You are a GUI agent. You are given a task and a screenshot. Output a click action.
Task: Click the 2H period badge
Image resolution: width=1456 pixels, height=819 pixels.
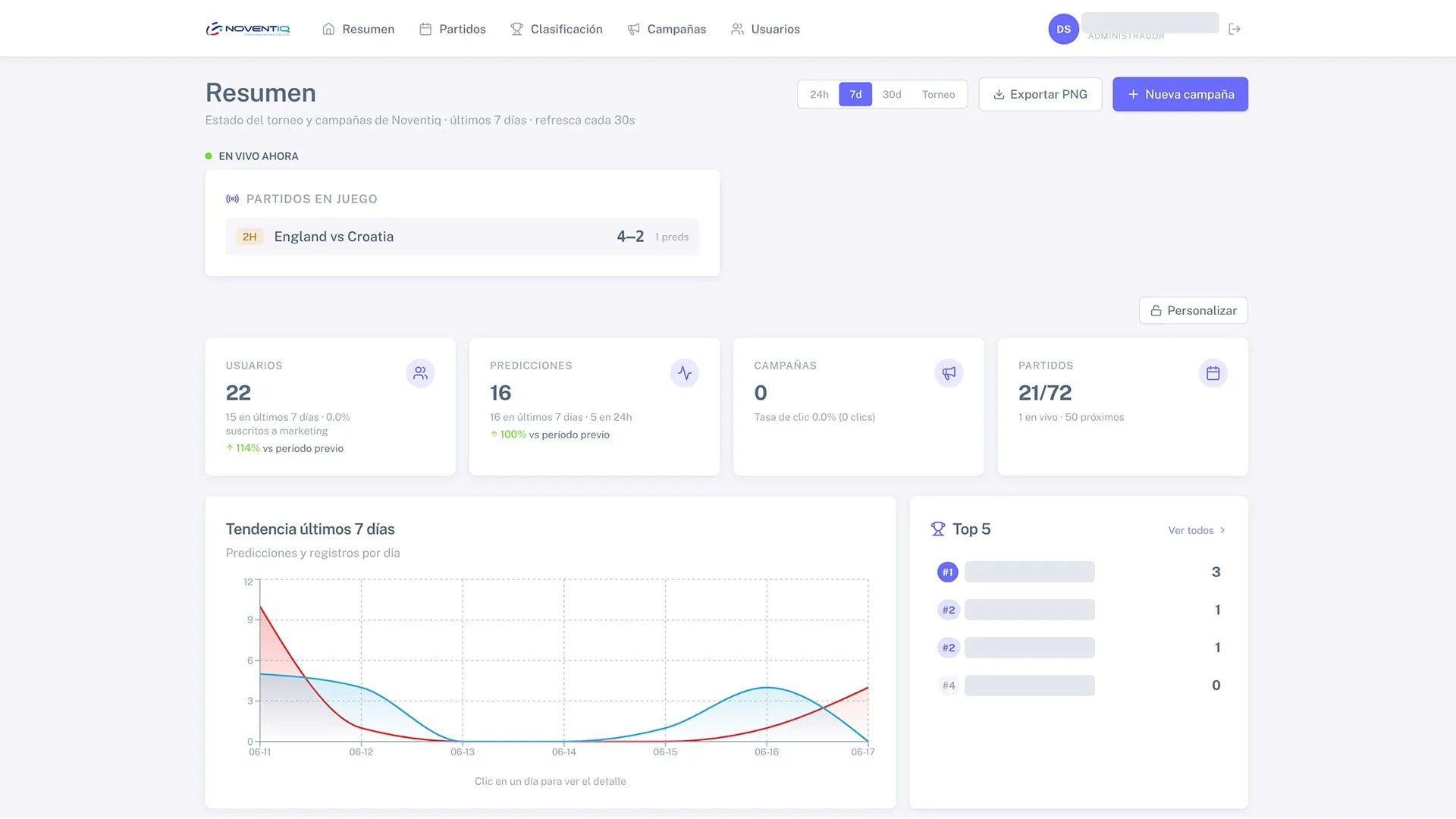249,237
